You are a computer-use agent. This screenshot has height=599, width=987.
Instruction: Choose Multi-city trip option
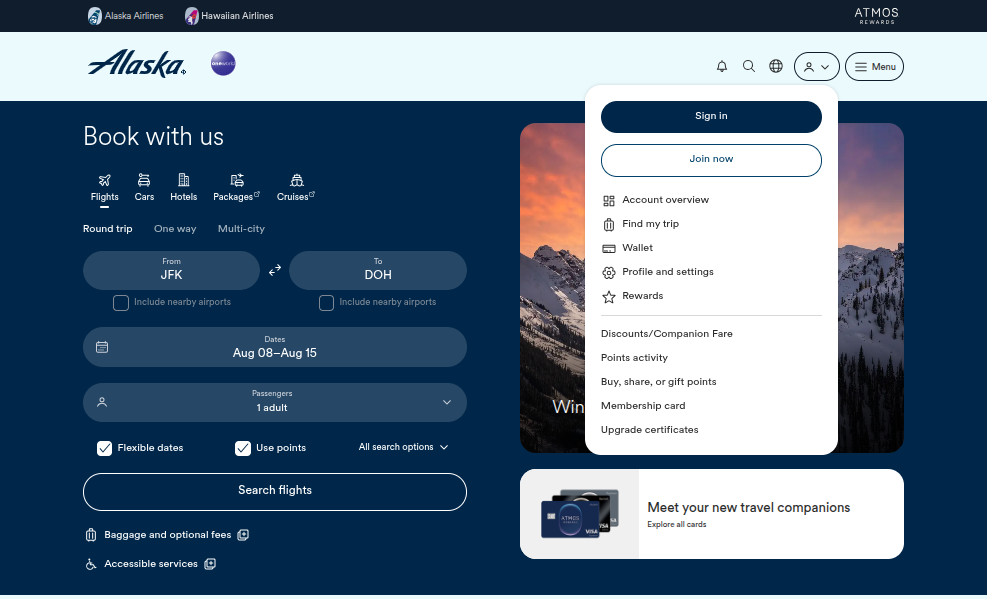[x=241, y=229]
